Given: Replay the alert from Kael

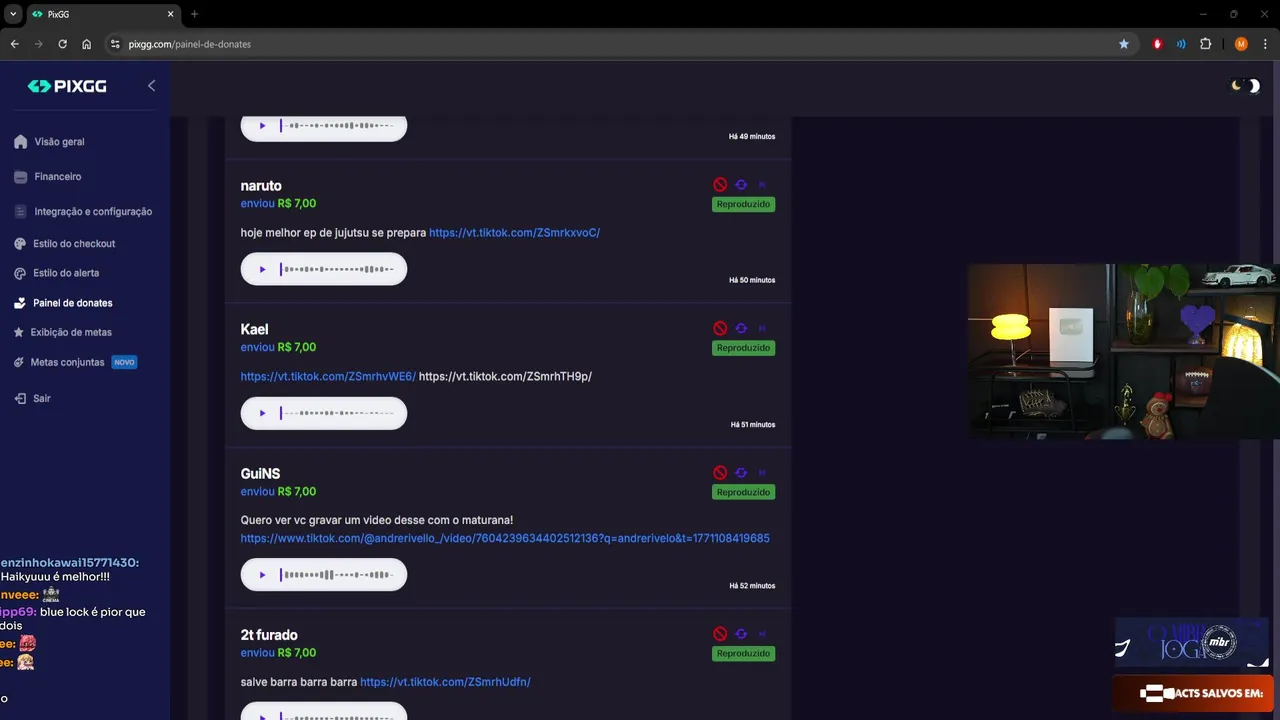Looking at the screenshot, I should 741,328.
